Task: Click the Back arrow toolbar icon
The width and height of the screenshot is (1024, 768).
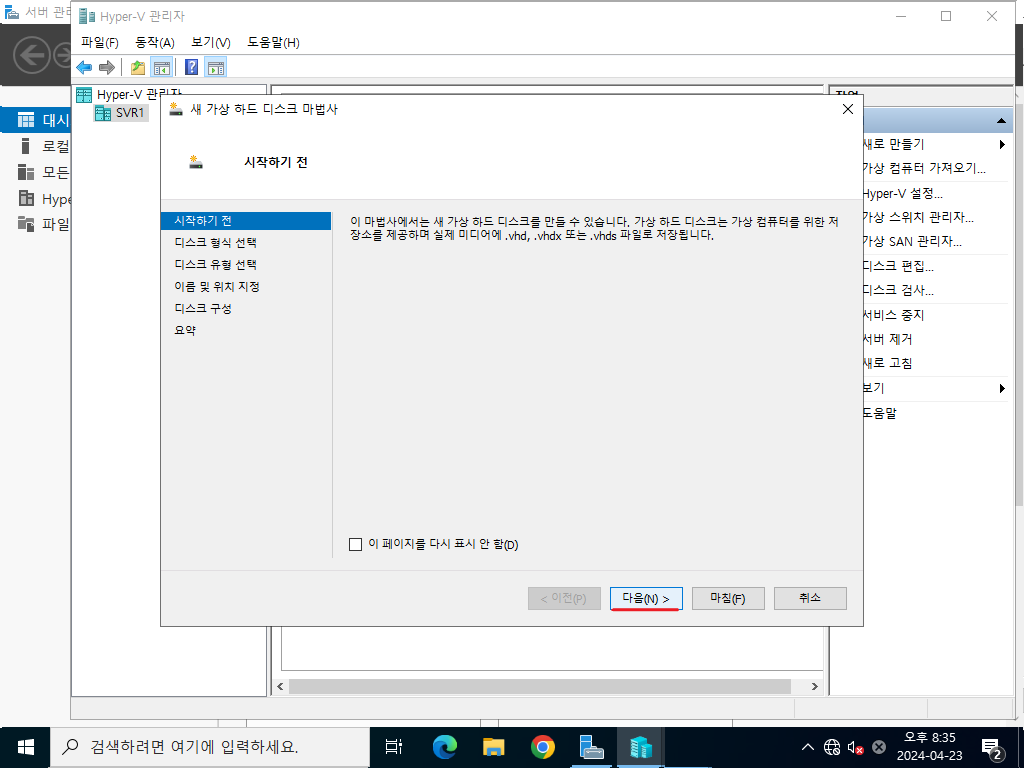Action: (x=84, y=67)
